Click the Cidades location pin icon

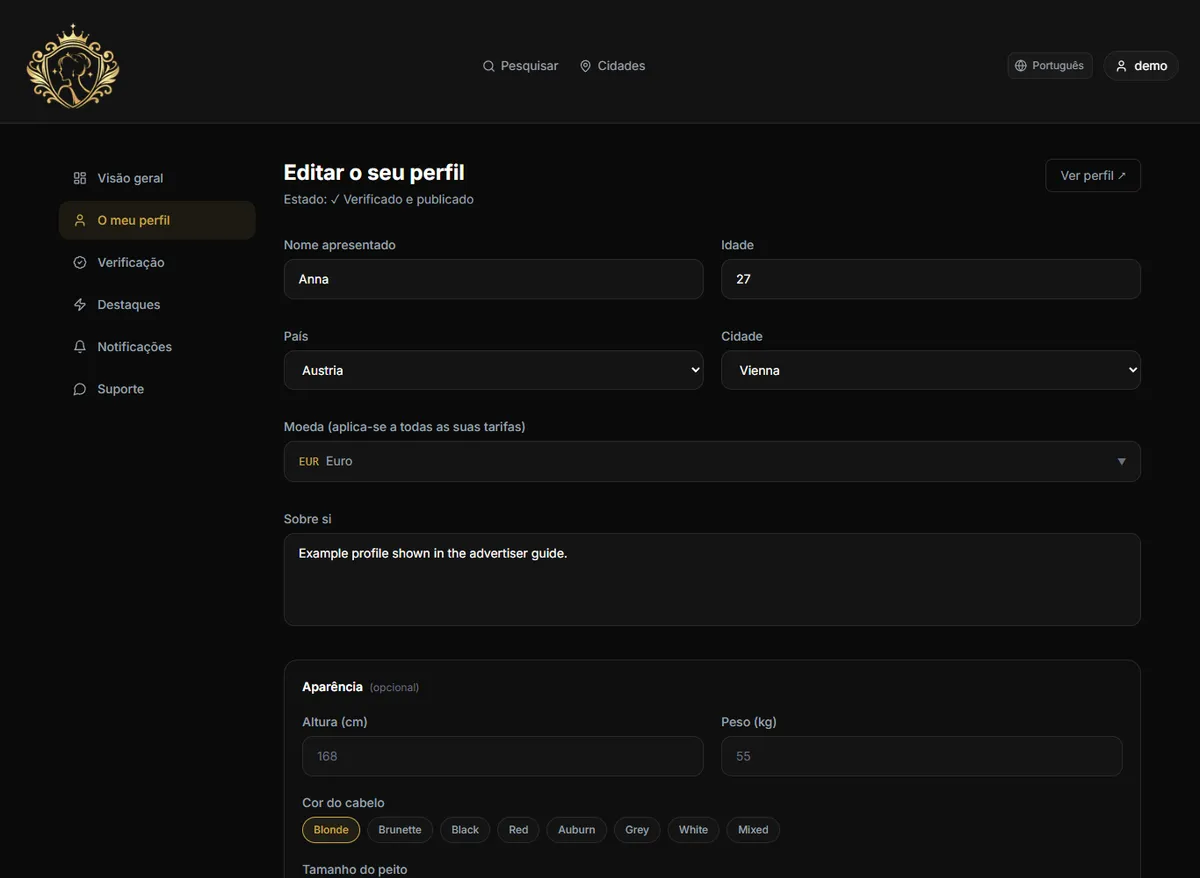click(586, 66)
